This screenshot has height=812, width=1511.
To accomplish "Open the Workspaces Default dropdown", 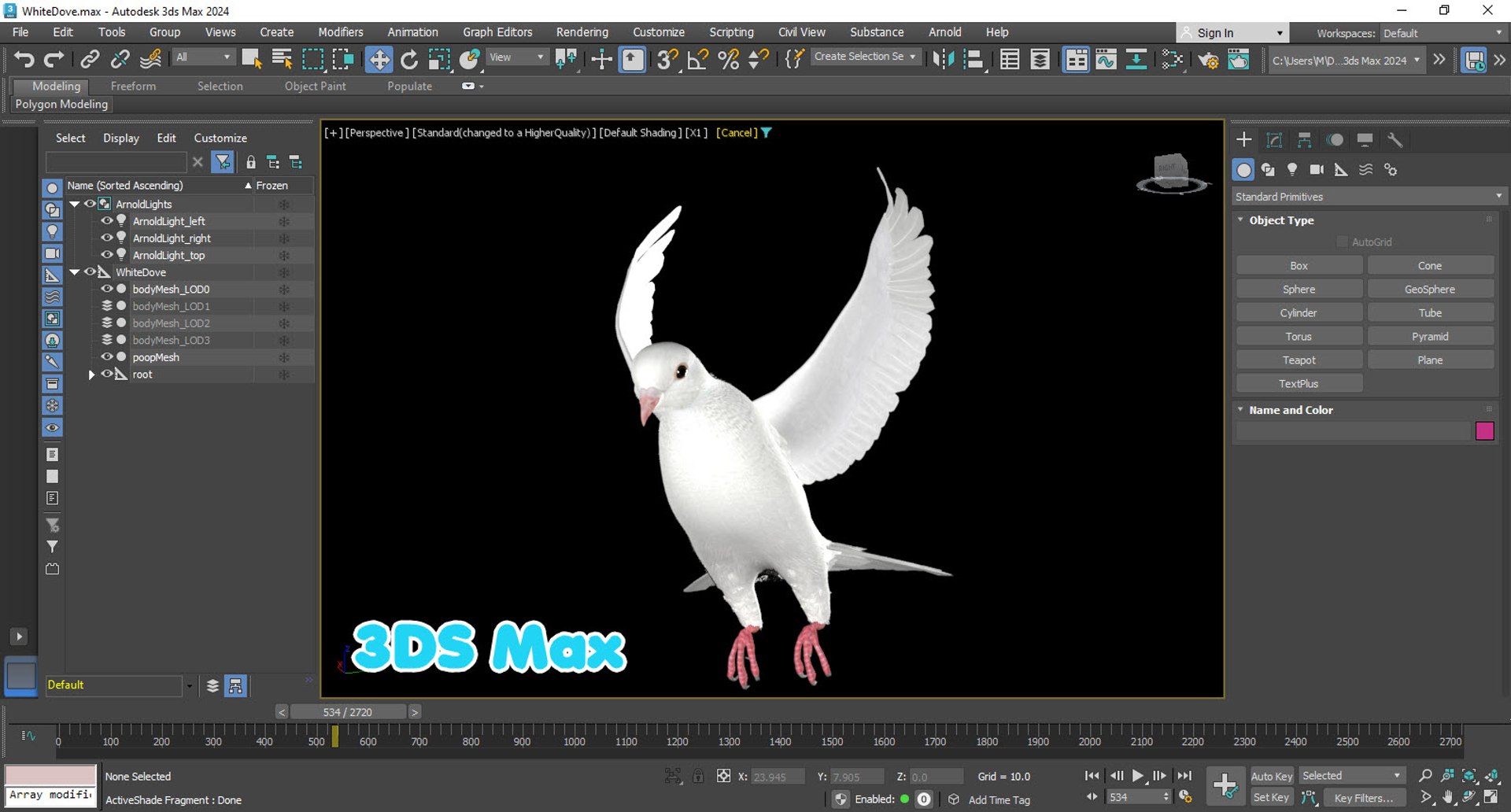I will (x=1442, y=33).
